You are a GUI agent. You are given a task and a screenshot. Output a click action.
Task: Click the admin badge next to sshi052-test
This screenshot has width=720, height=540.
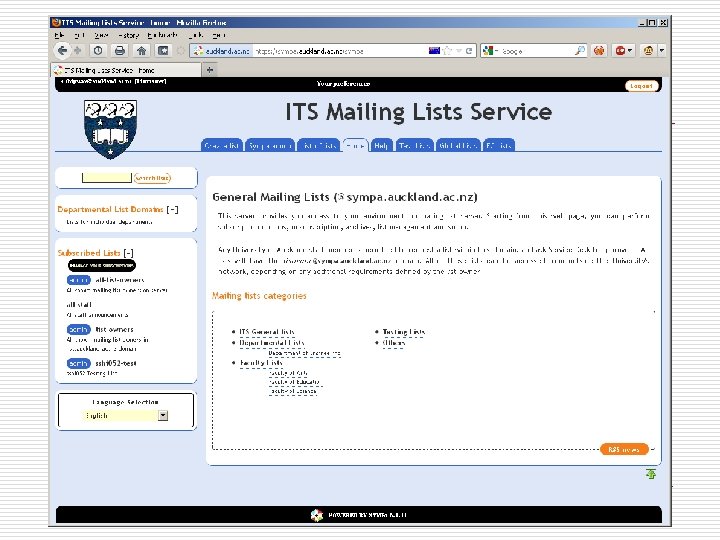(79, 363)
